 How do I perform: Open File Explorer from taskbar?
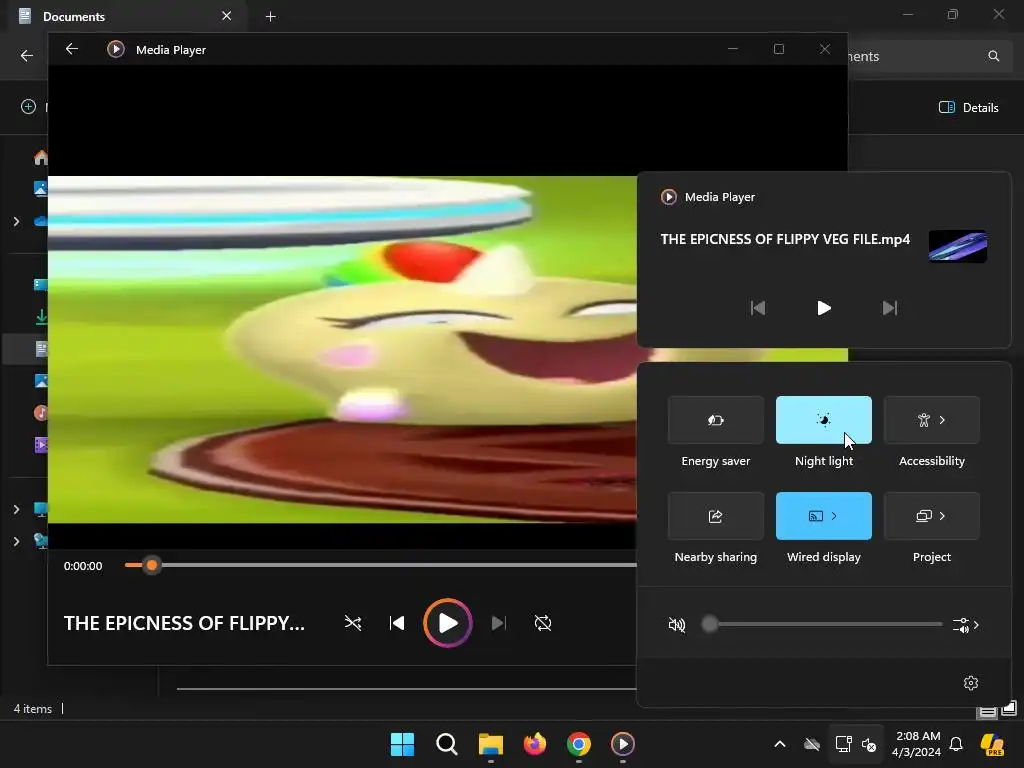[x=490, y=744]
